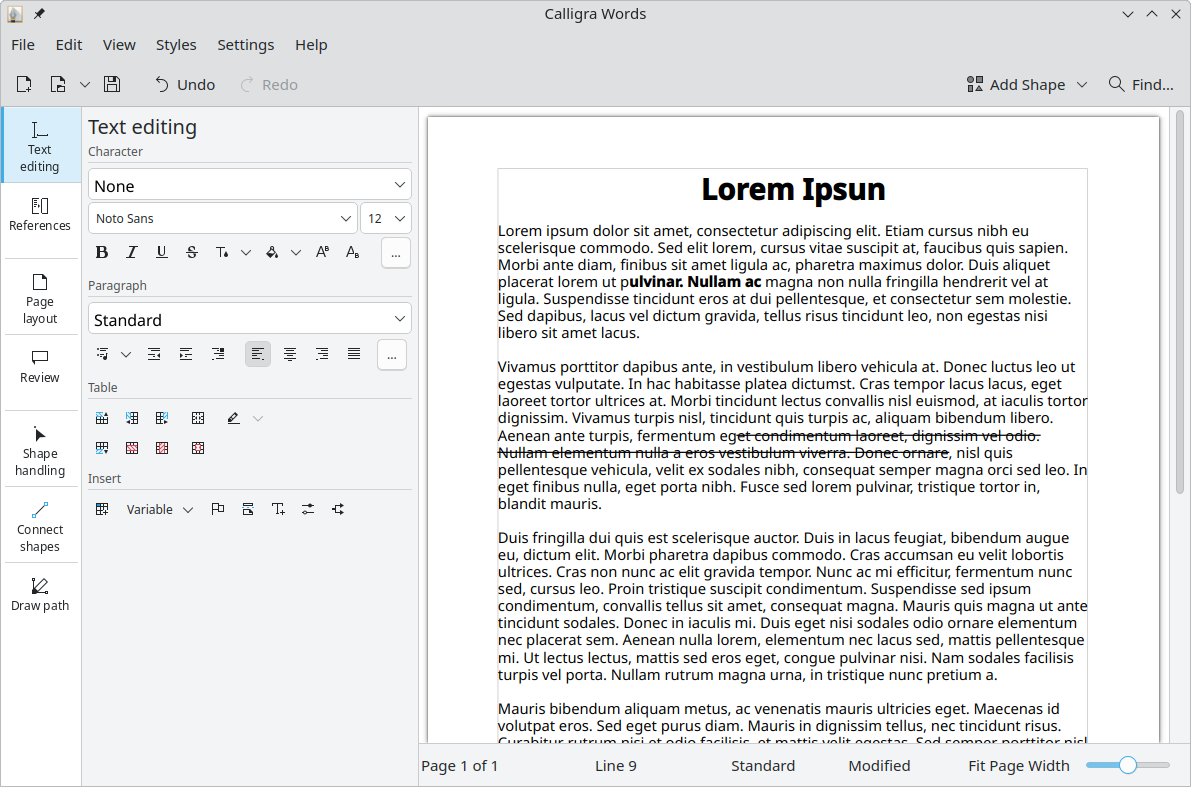Open the Noto Sans font dropdown

click(x=222, y=219)
